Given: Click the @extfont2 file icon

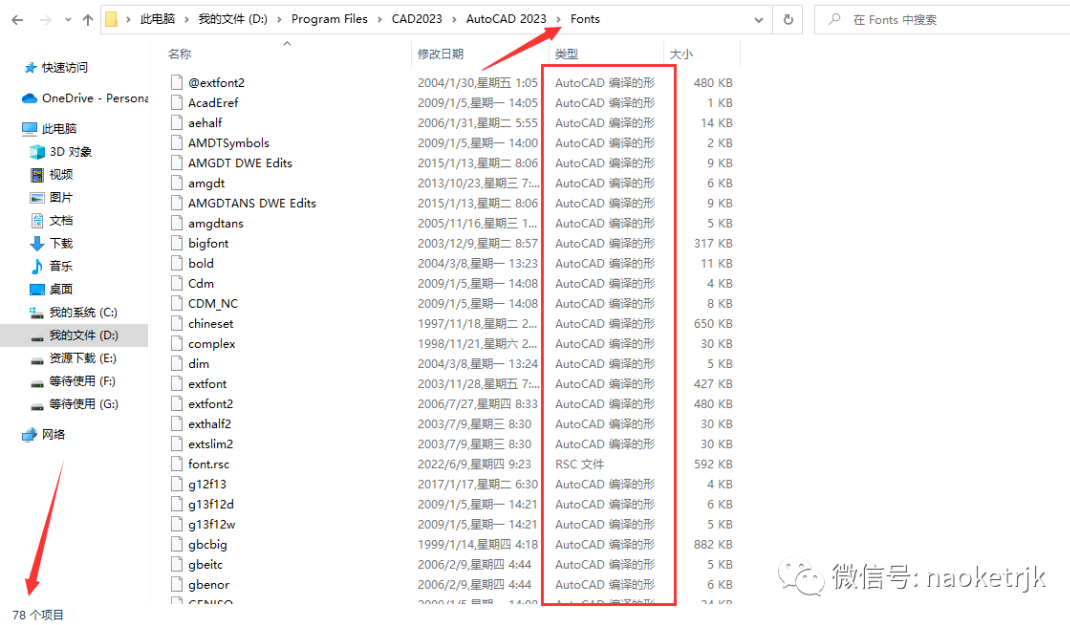Looking at the screenshot, I should (x=177, y=83).
